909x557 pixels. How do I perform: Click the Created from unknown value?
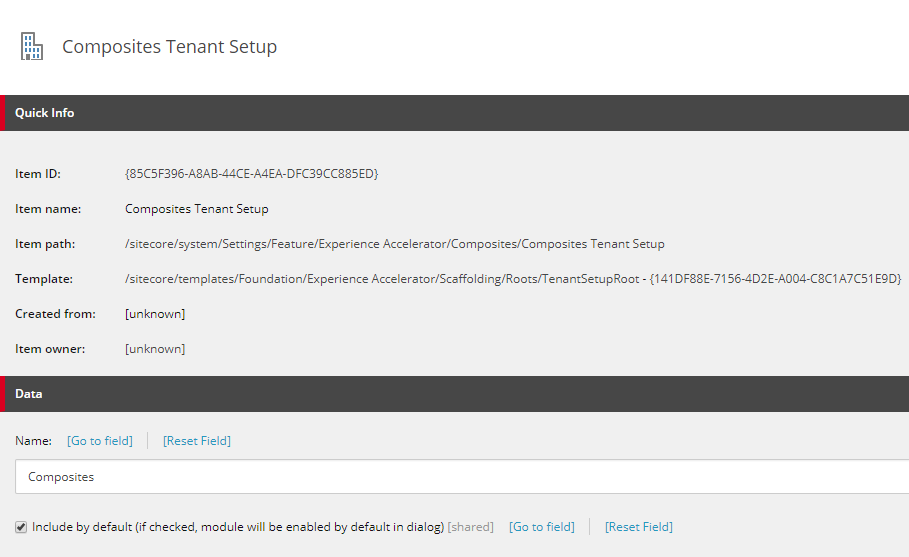(155, 314)
